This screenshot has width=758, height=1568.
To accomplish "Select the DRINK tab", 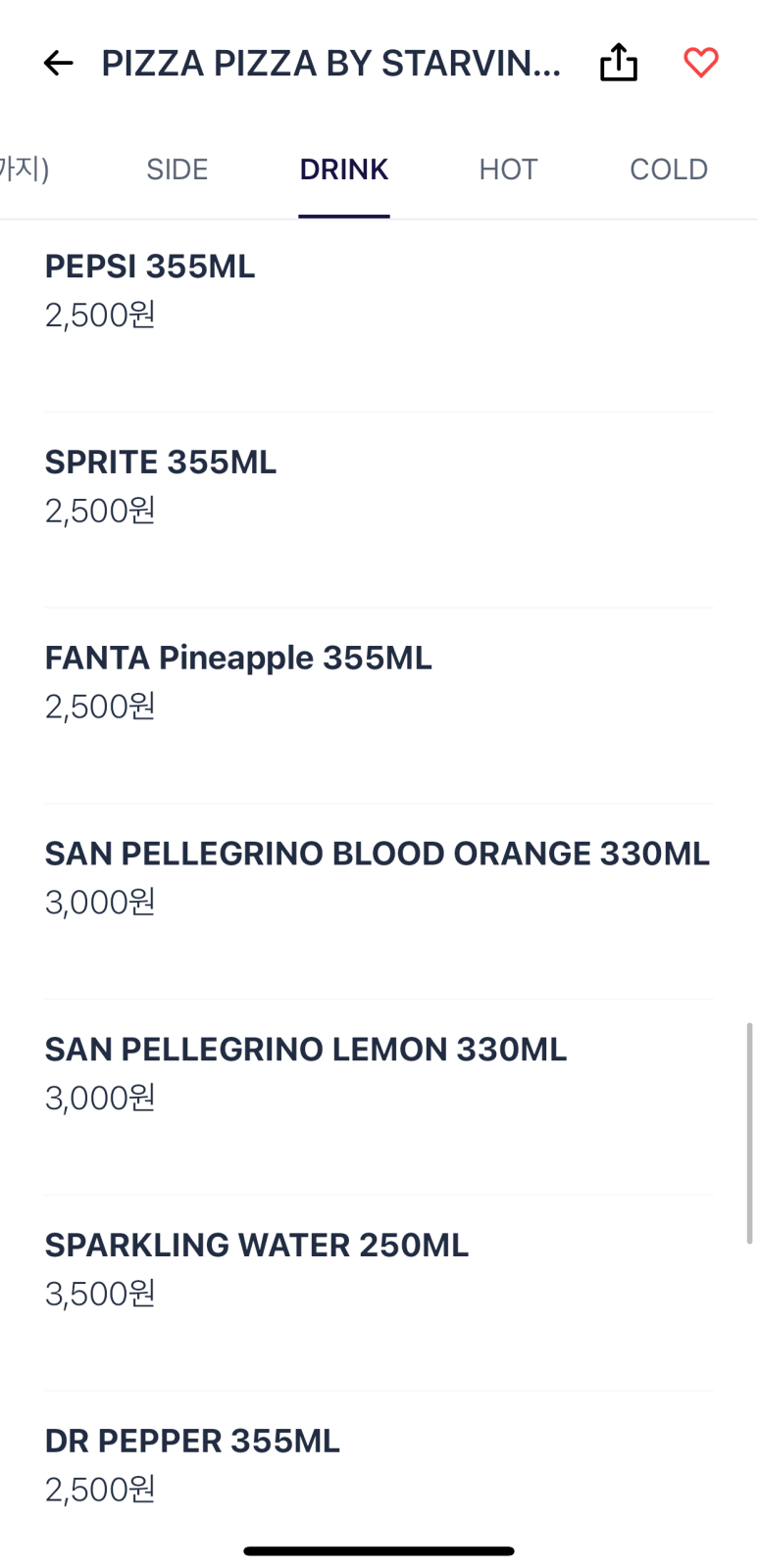I will pyautogui.click(x=344, y=170).
